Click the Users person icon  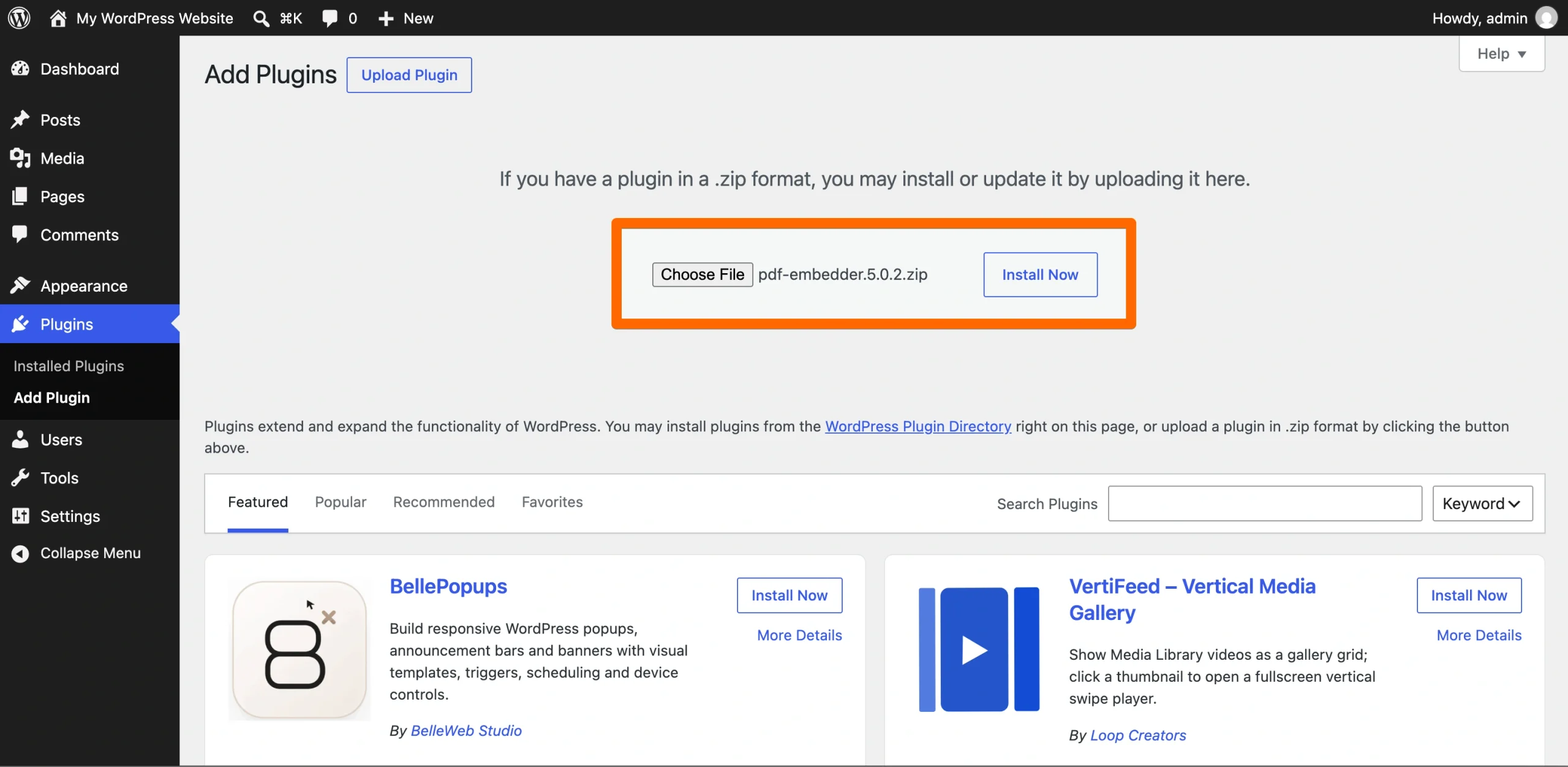pyautogui.click(x=20, y=439)
